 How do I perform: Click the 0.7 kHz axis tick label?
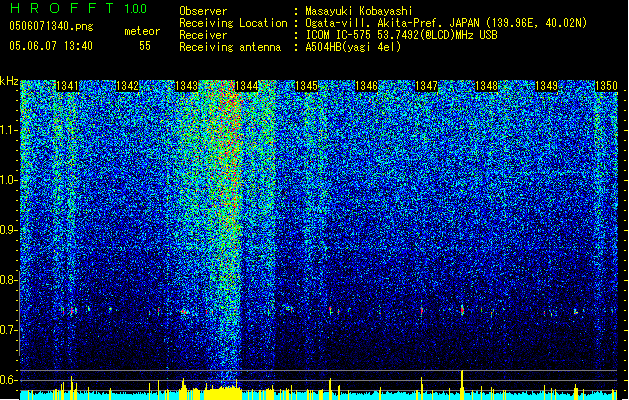9,330
